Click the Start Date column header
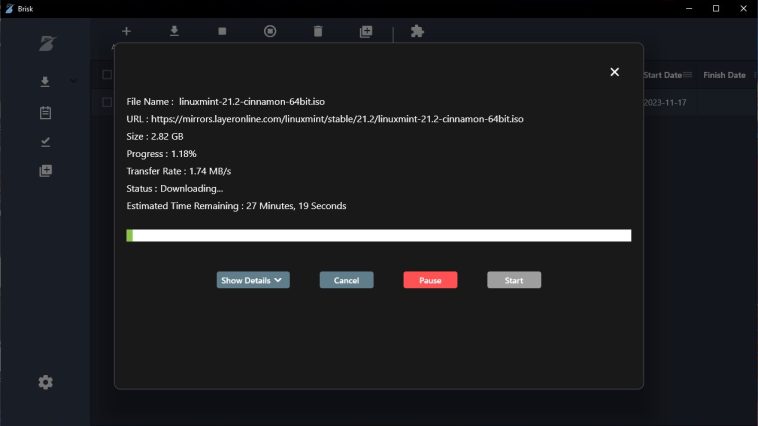 tap(662, 75)
